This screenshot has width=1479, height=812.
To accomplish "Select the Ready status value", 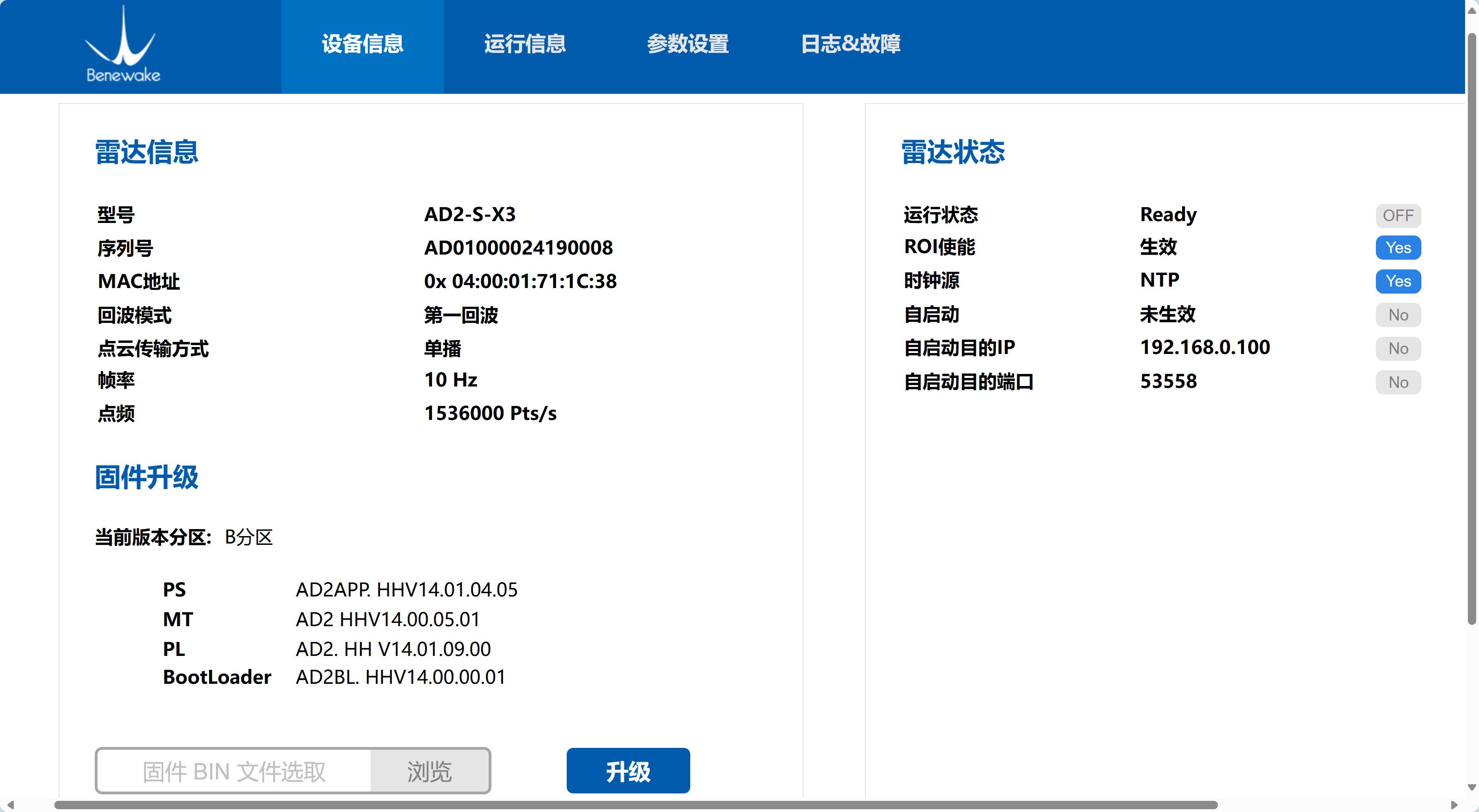I will click(x=1168, y=215).
